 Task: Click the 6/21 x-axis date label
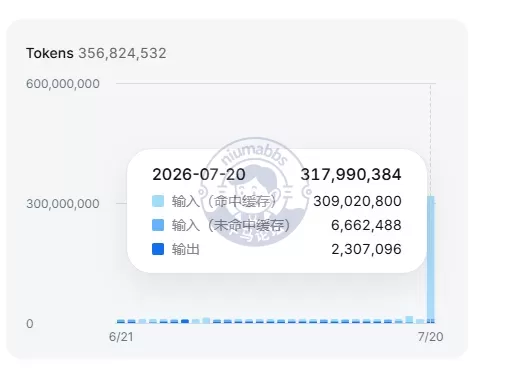click(121, 337)
